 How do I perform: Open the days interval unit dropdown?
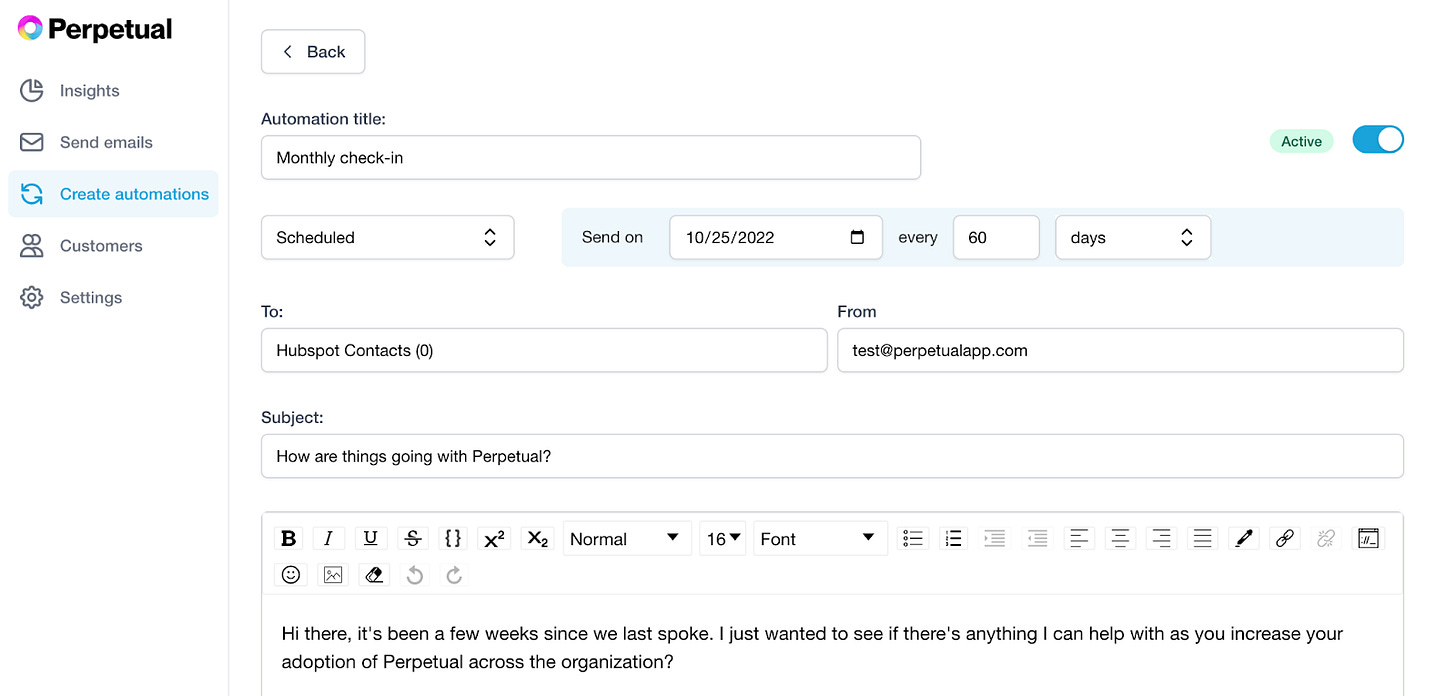[1133, 237]
